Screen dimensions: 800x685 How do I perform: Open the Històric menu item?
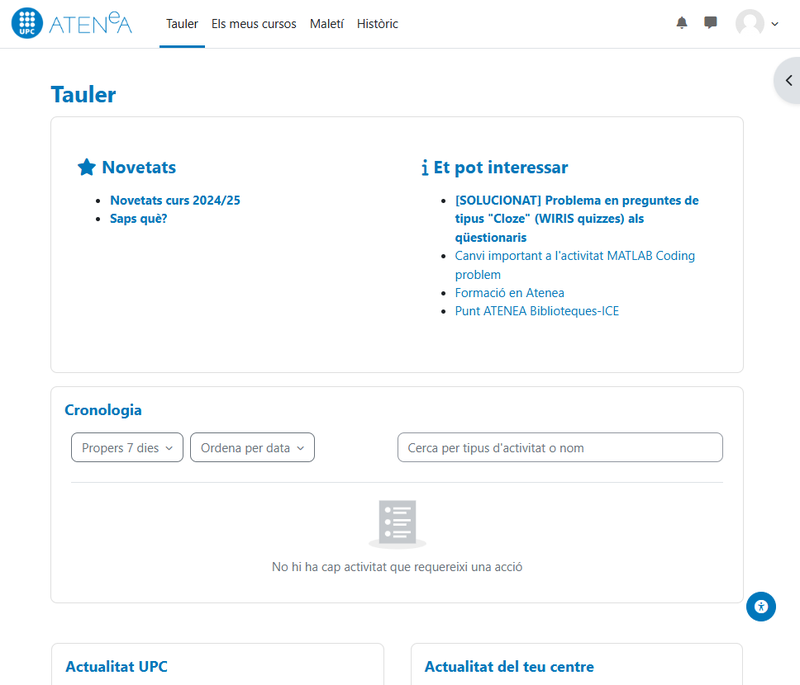point(377,24)
